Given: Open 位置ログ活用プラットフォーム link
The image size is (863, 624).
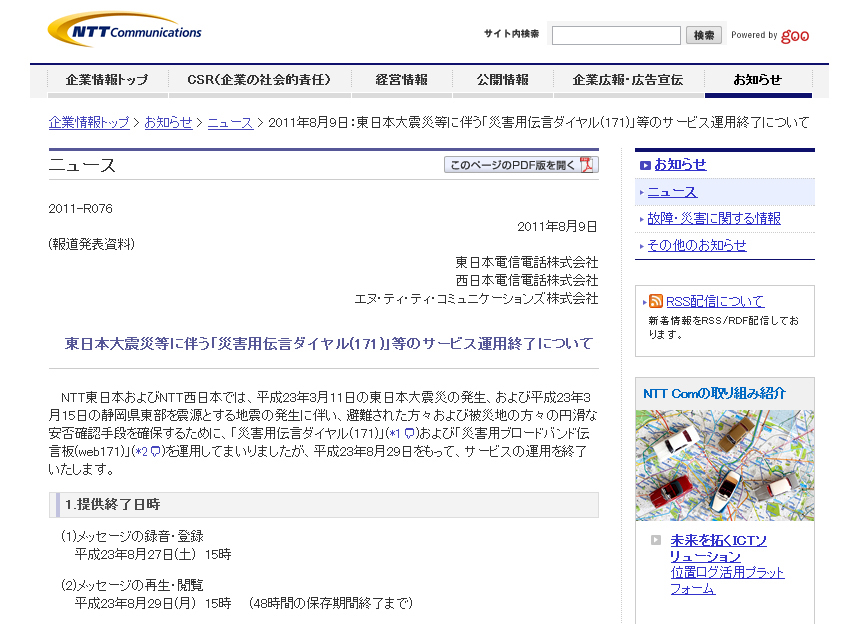Looking at the screenshot, I should click(727, 581).
